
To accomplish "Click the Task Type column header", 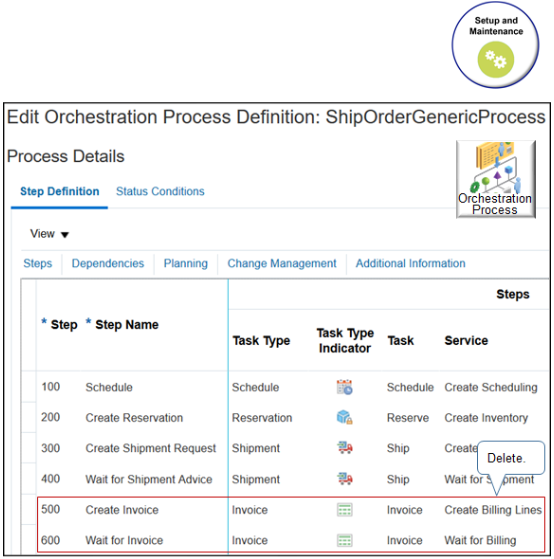I will click(x=261, y=340).
